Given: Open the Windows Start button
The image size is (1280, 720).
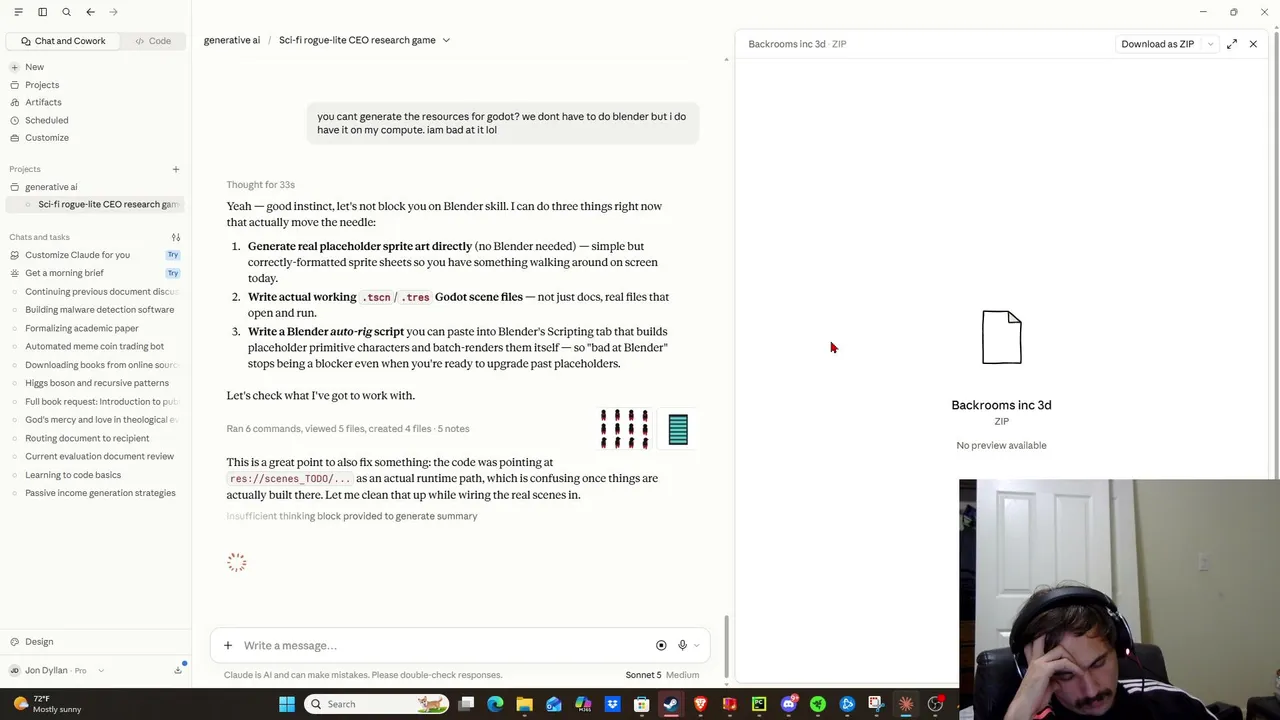Looking at the screenshot, I should click(287, 704).
